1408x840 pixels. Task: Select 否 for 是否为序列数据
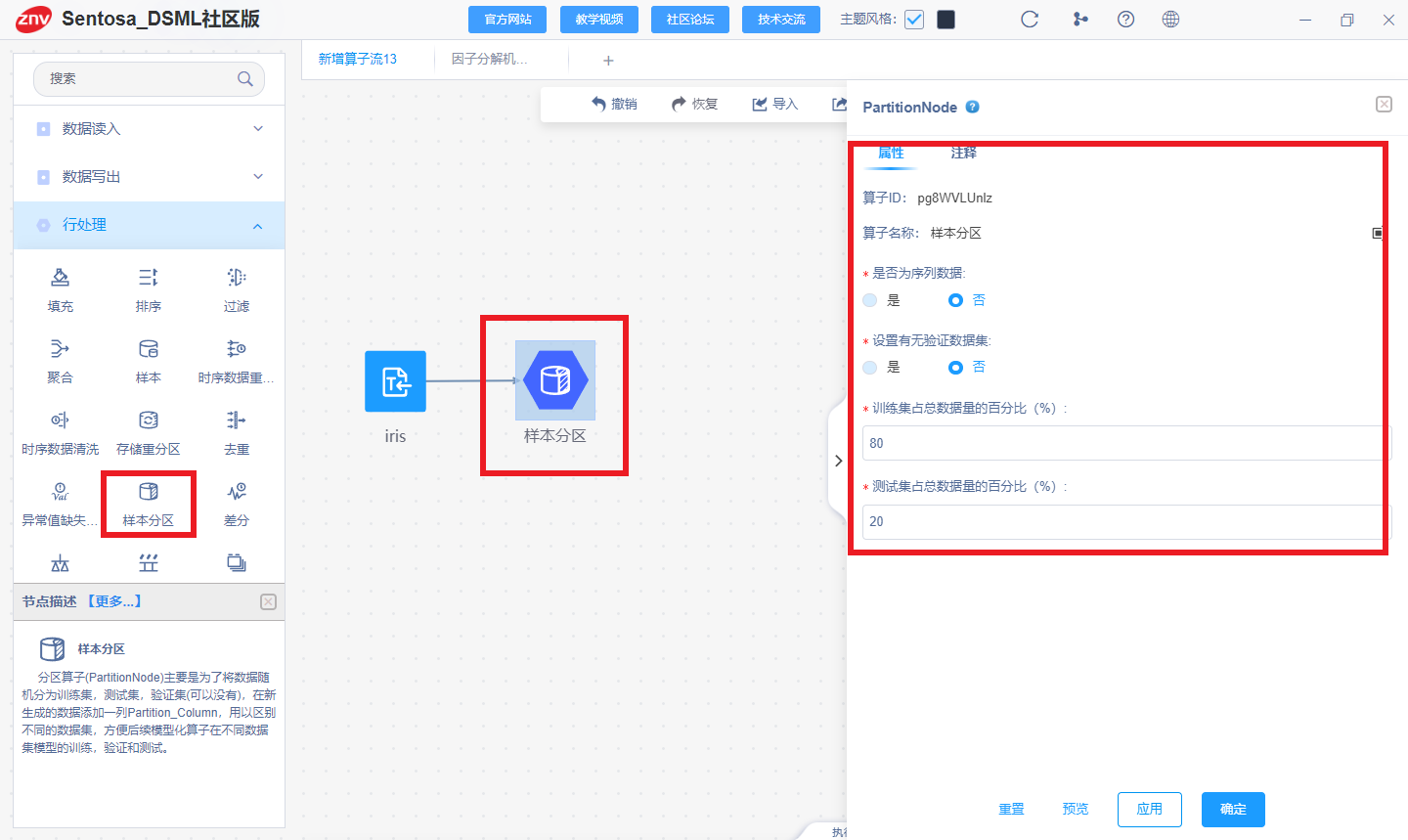click(955, 300)
